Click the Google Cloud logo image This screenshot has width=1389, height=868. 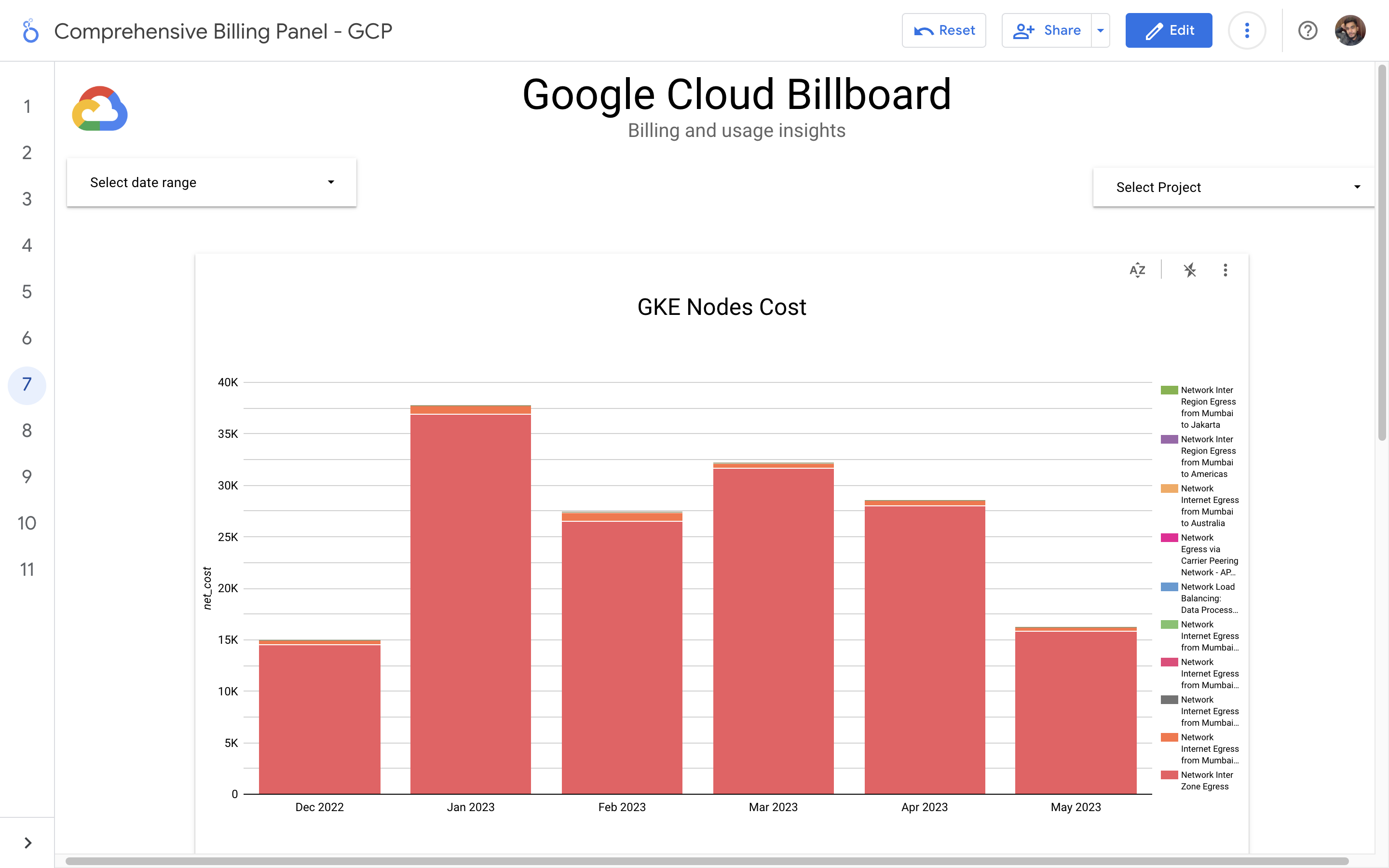pos(100,109)
